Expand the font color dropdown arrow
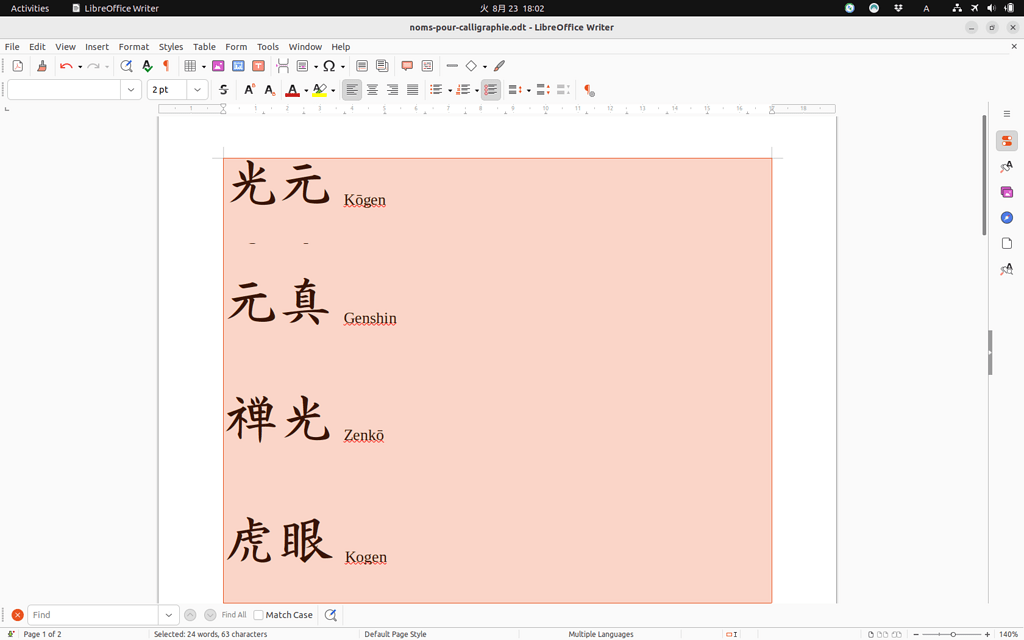The image size is (1024, 640). pyautogui.click(x=306, y=89)
